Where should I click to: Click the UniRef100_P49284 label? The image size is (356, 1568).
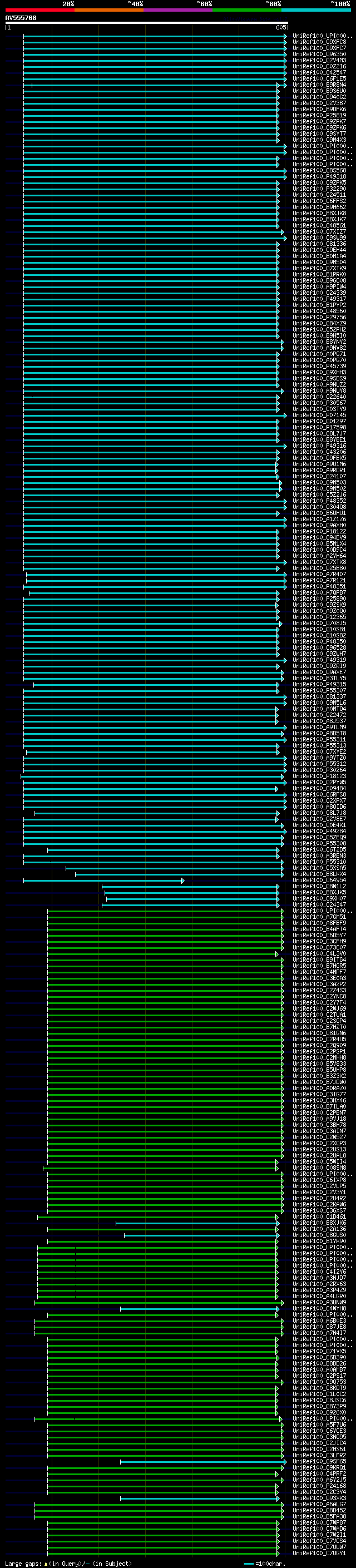click(319, 831)
